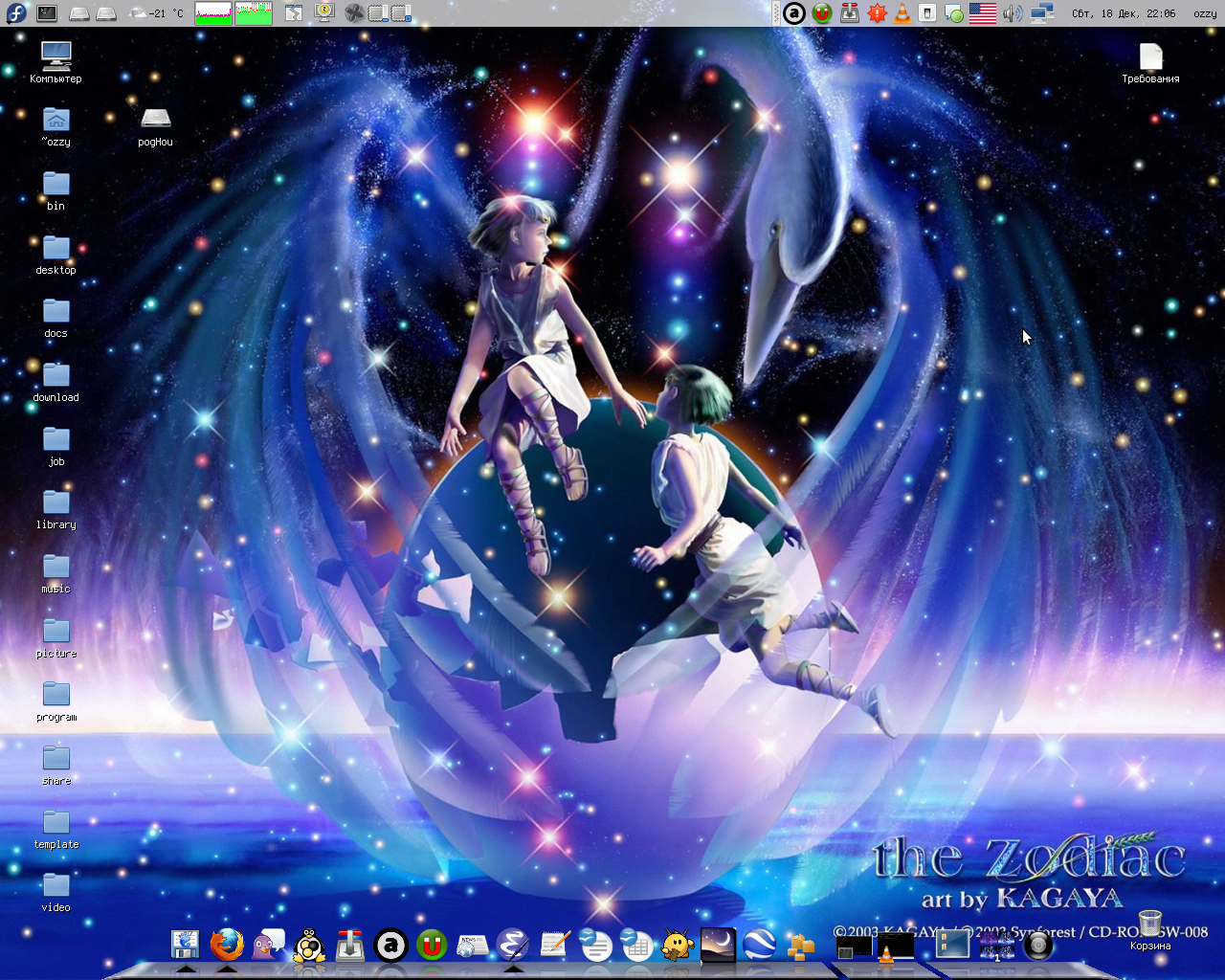Select the share folder
The image size is (1225, 980).
tap(56, 766)
